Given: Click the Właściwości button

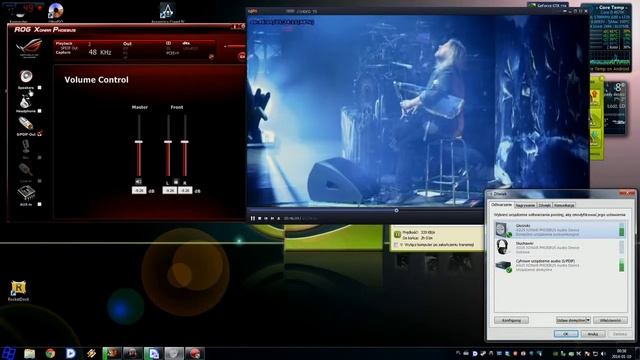Looking at the screenshot, I should pyautogui.click(x=610, y=320).
